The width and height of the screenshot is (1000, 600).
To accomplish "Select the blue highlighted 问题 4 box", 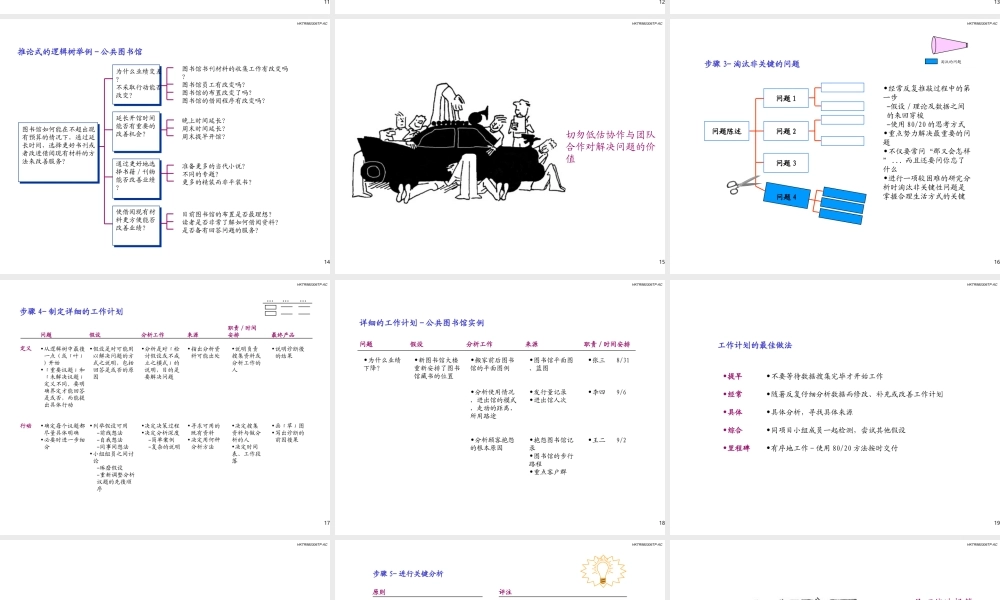I will [x=786, y=196].
